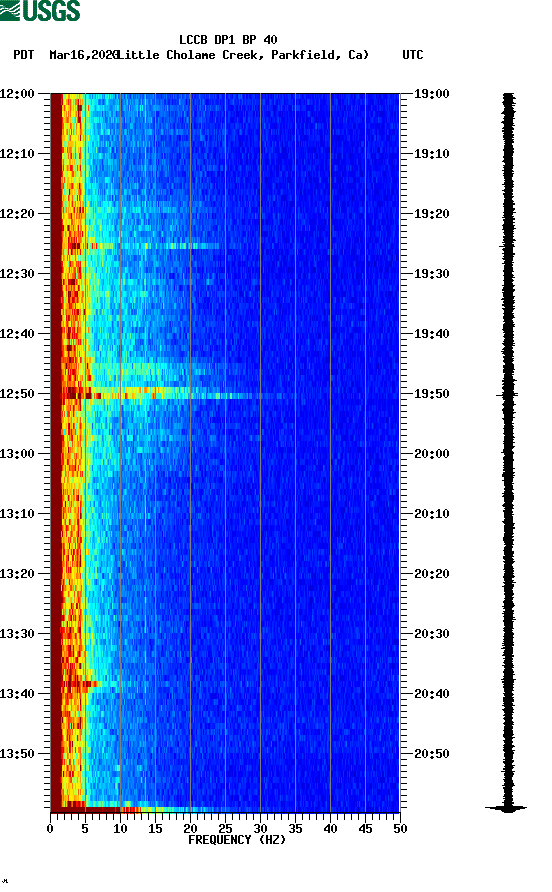
Task: Click the 40 Hz frequency axis label
Action: pyautogui.click(x=330, y=829)
